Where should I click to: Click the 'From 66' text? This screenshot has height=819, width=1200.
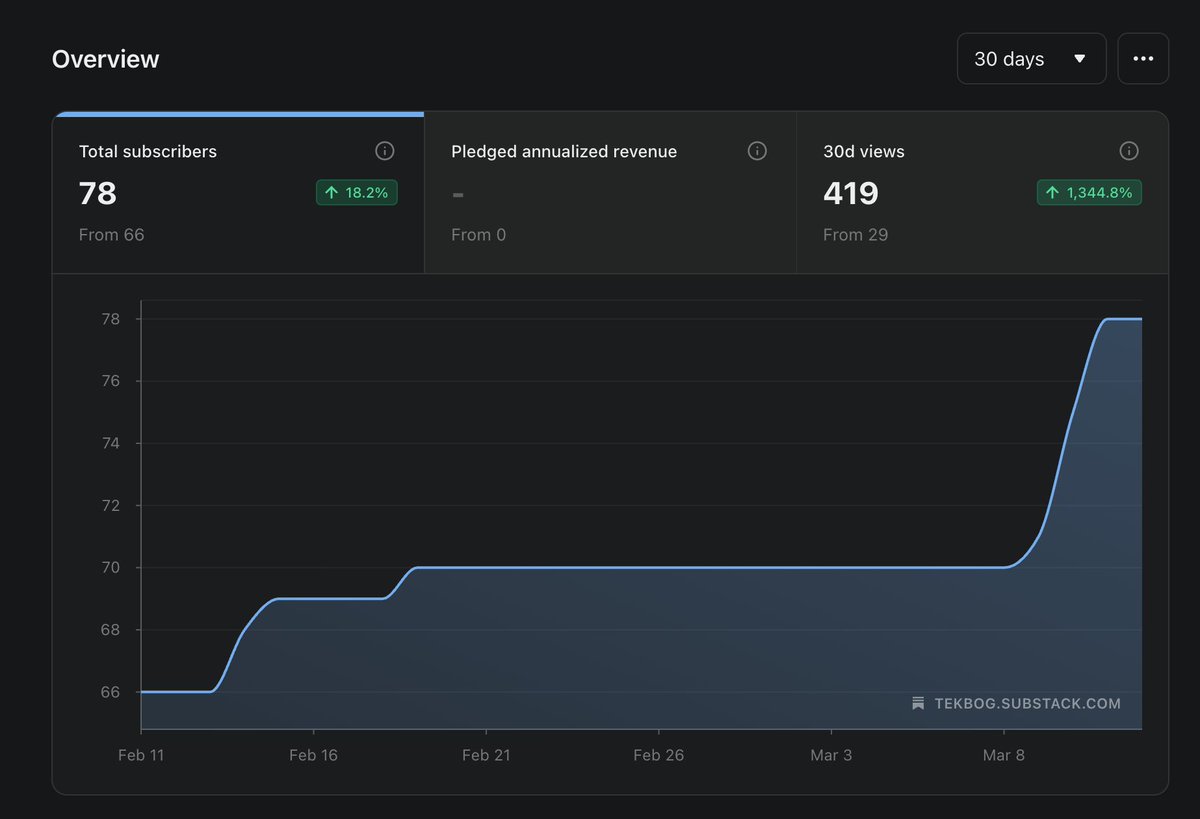click(112, 235)
